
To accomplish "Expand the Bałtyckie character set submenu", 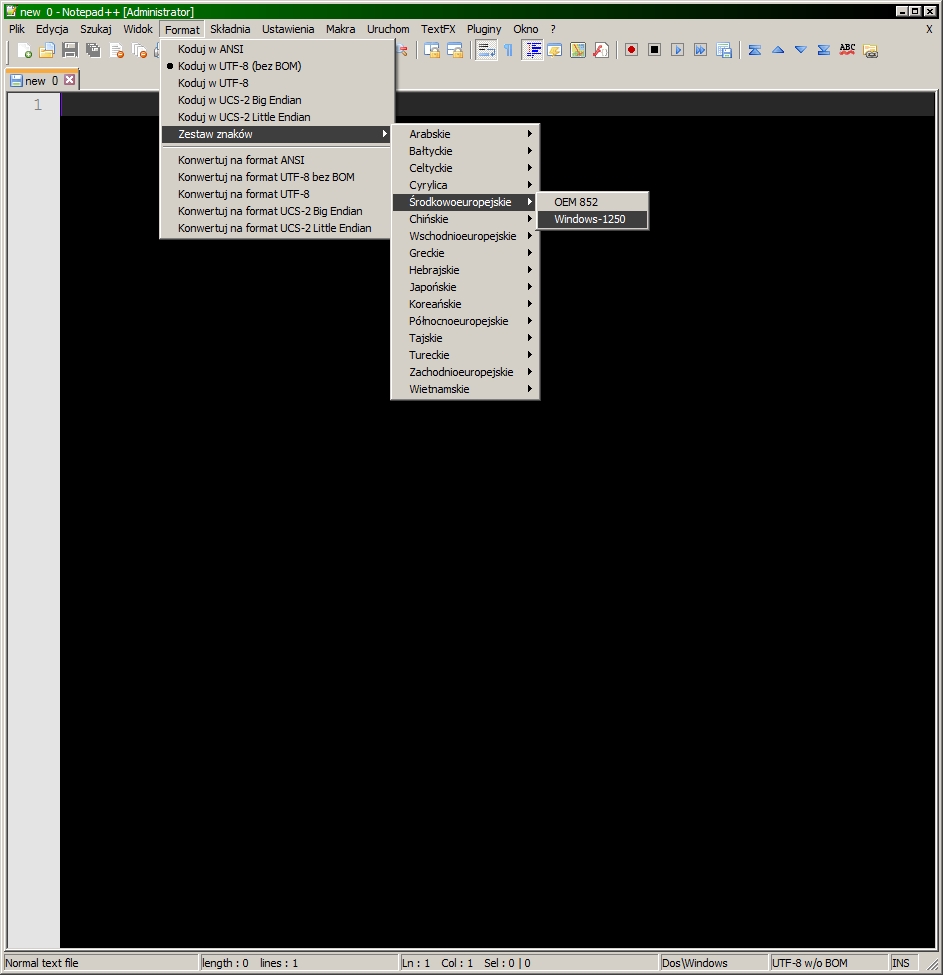I will tap(465, 151).
